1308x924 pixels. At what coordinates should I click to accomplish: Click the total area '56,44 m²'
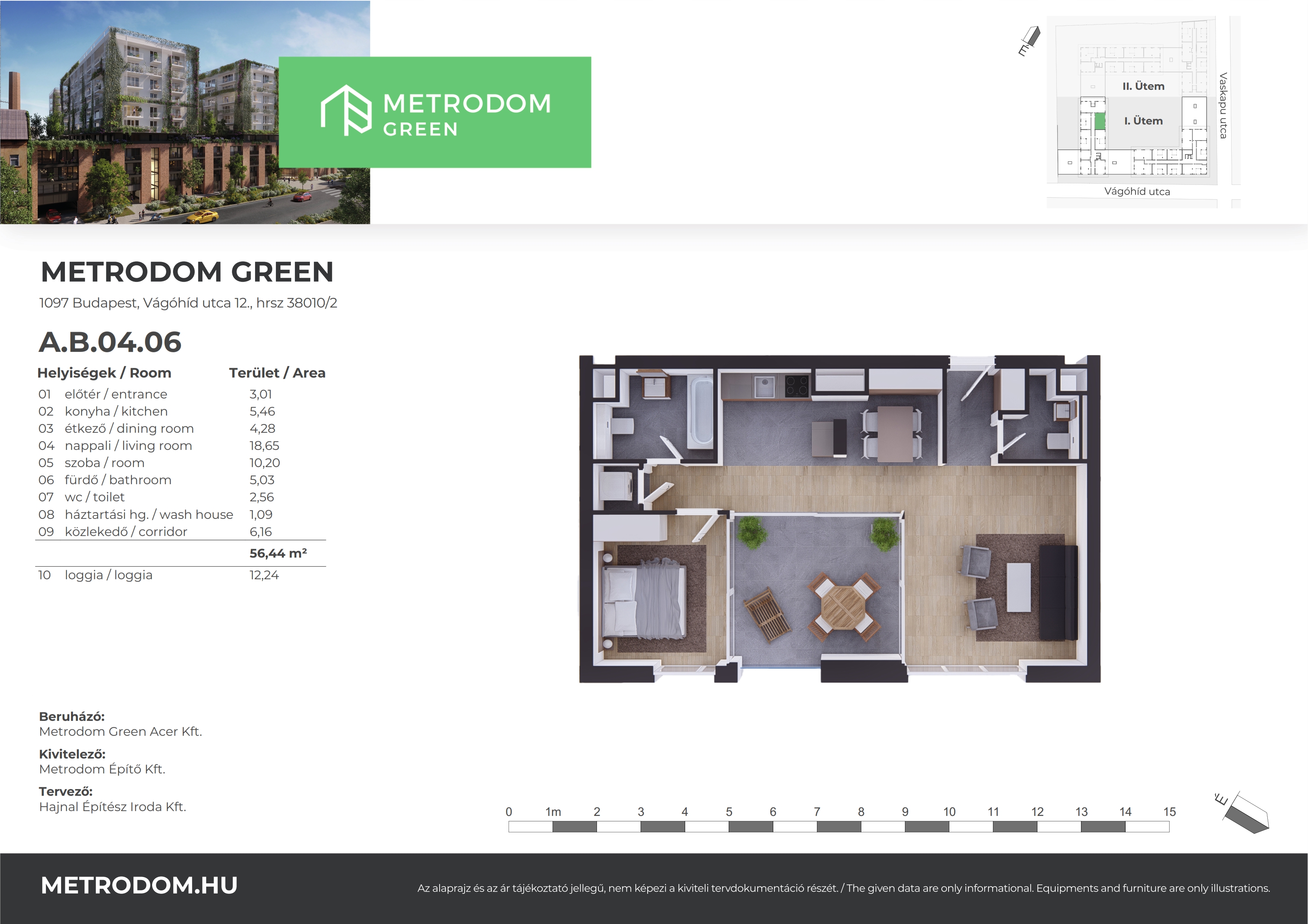click(279, 554)
